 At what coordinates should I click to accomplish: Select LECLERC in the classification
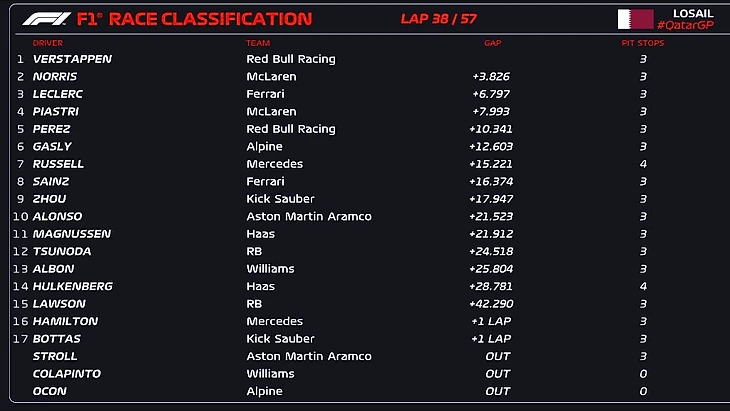pyautogui.click(x=58, y=94)
